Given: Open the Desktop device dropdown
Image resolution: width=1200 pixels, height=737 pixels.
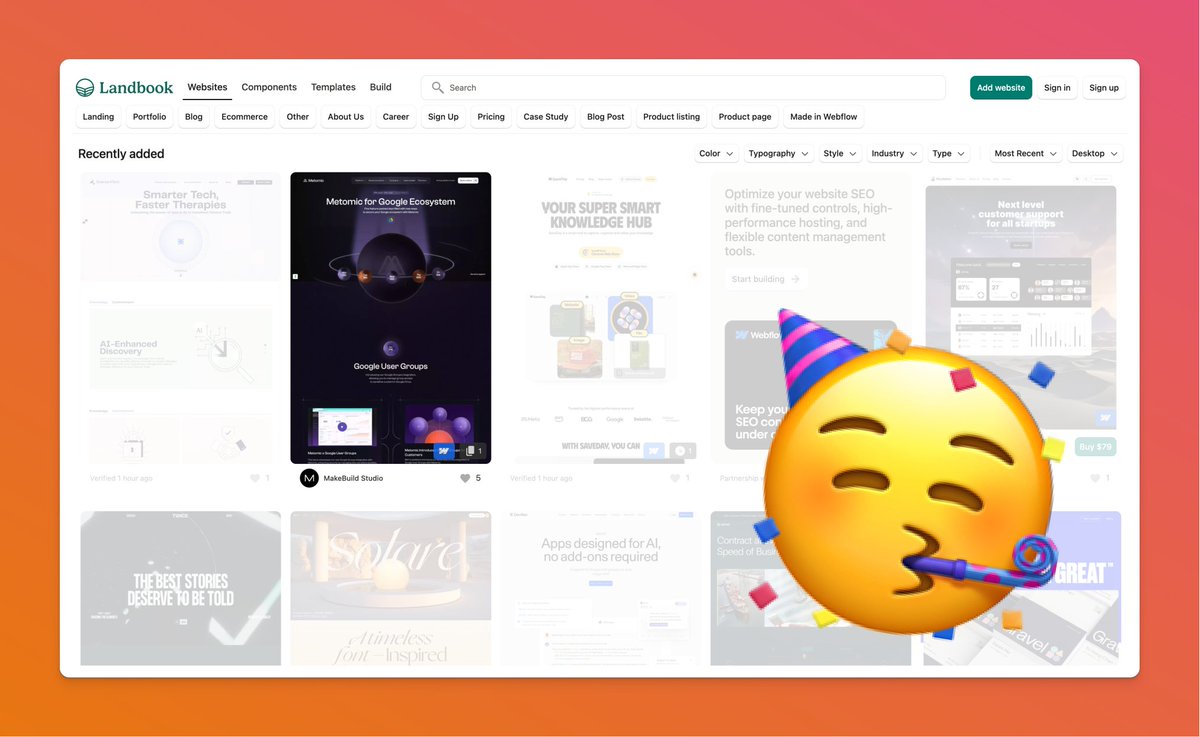Looking at the screenshot, I should 1093,153.
